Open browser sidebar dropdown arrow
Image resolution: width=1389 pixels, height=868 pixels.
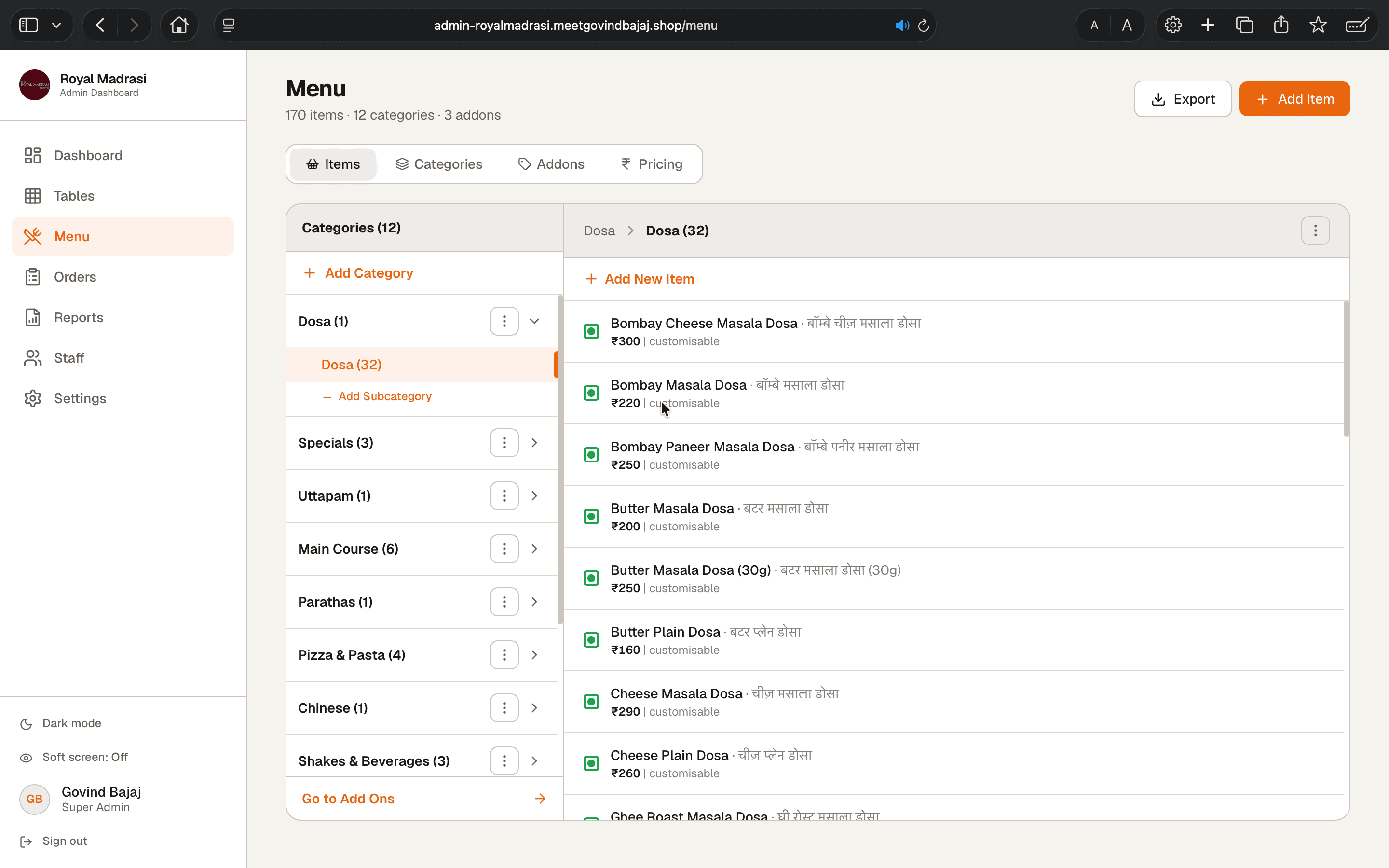click(56, 25)
